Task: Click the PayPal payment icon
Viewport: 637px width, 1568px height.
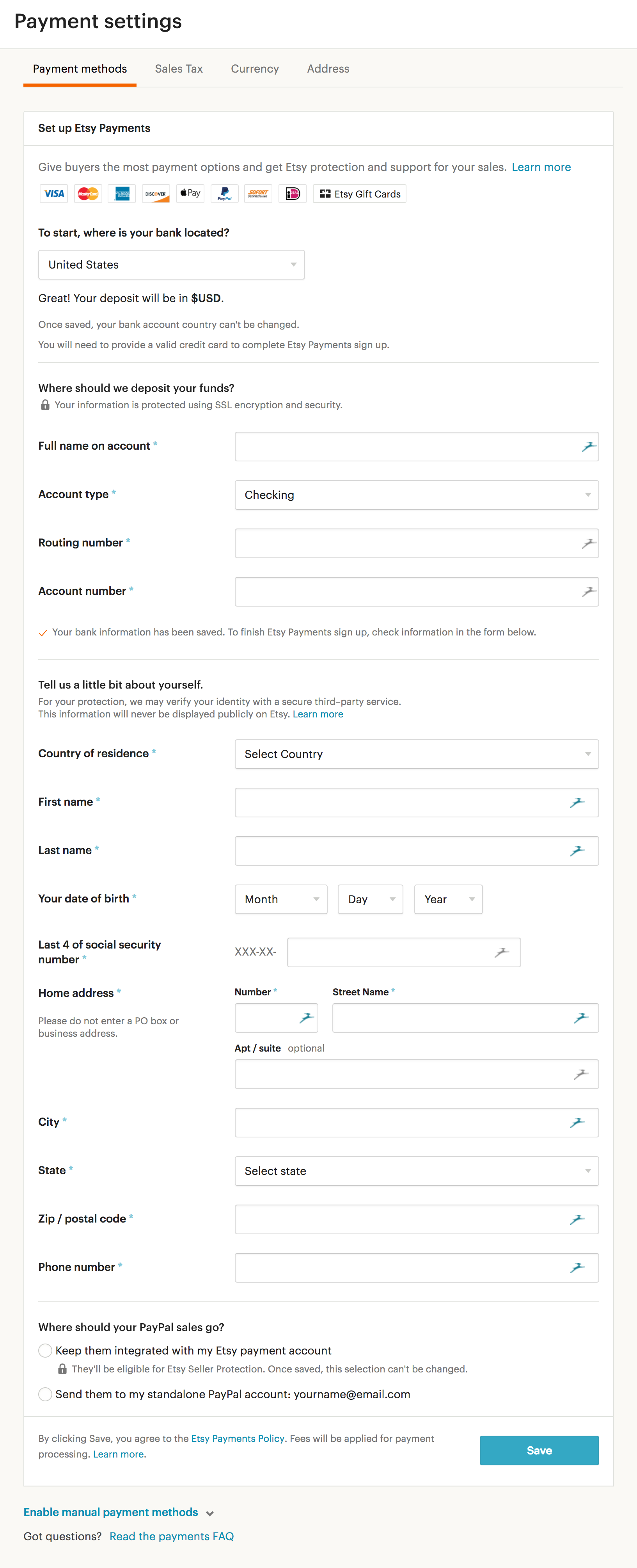Action: (x=225, y=194)
